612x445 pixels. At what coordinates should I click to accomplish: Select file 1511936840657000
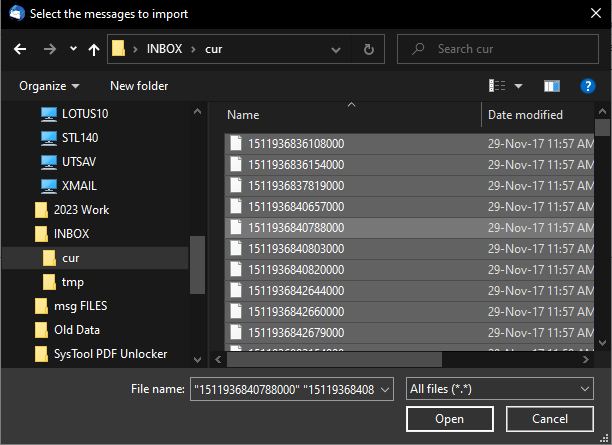click(x=409, y=207)
